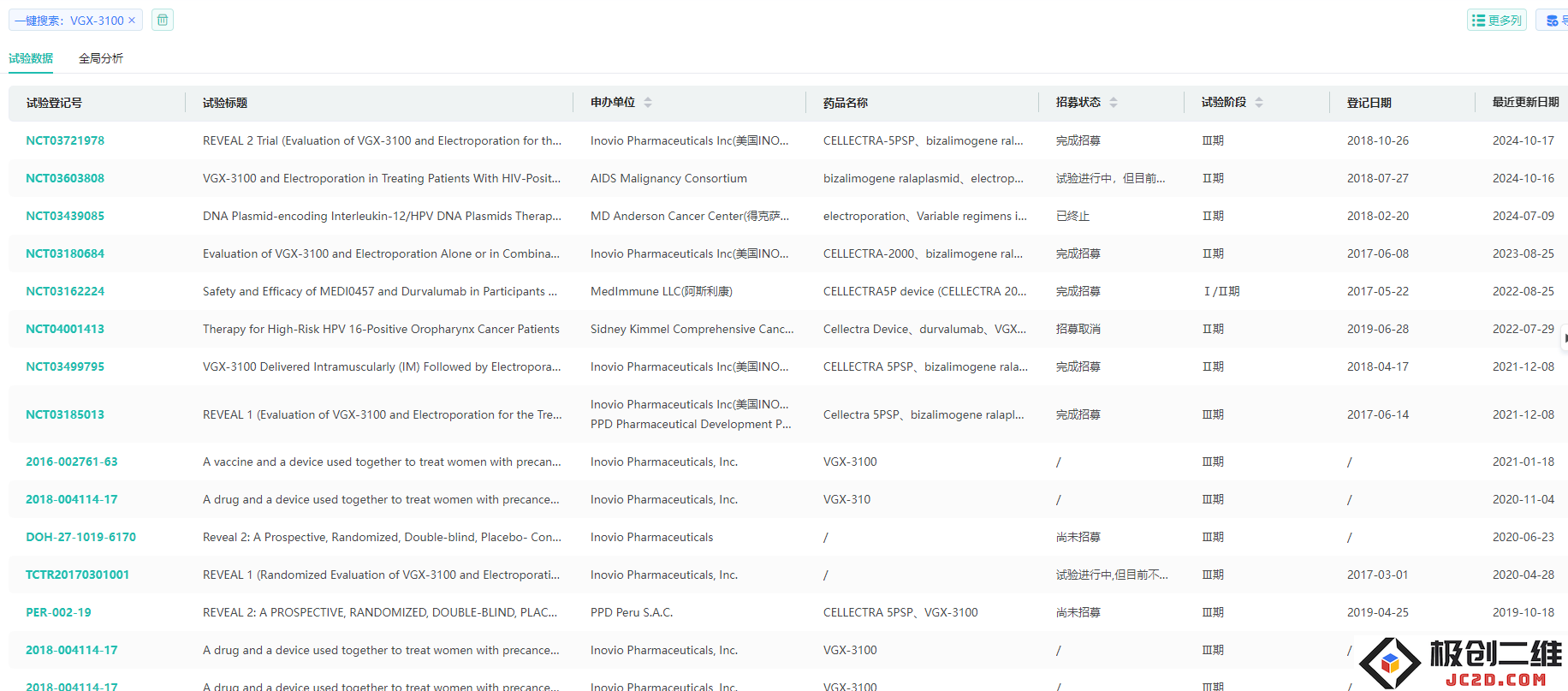This screenshot has width=1568, height=691.
Task: Select Sidney Kimmel Comprehensive Canc... sponsor cell
Action: 692,329
